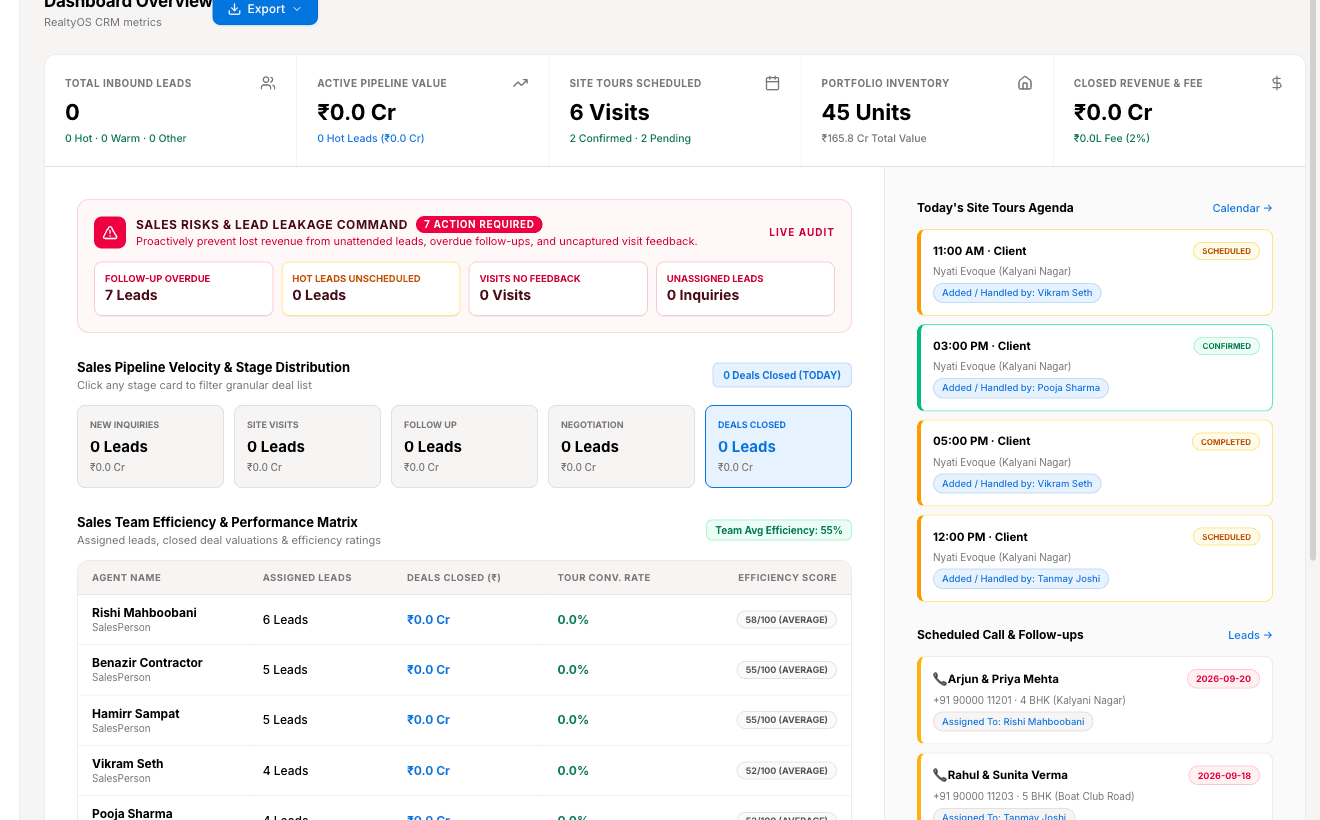Click the 6 Visits value
Viewport: 1320px width, 820px height.
(x=610, y=112)
